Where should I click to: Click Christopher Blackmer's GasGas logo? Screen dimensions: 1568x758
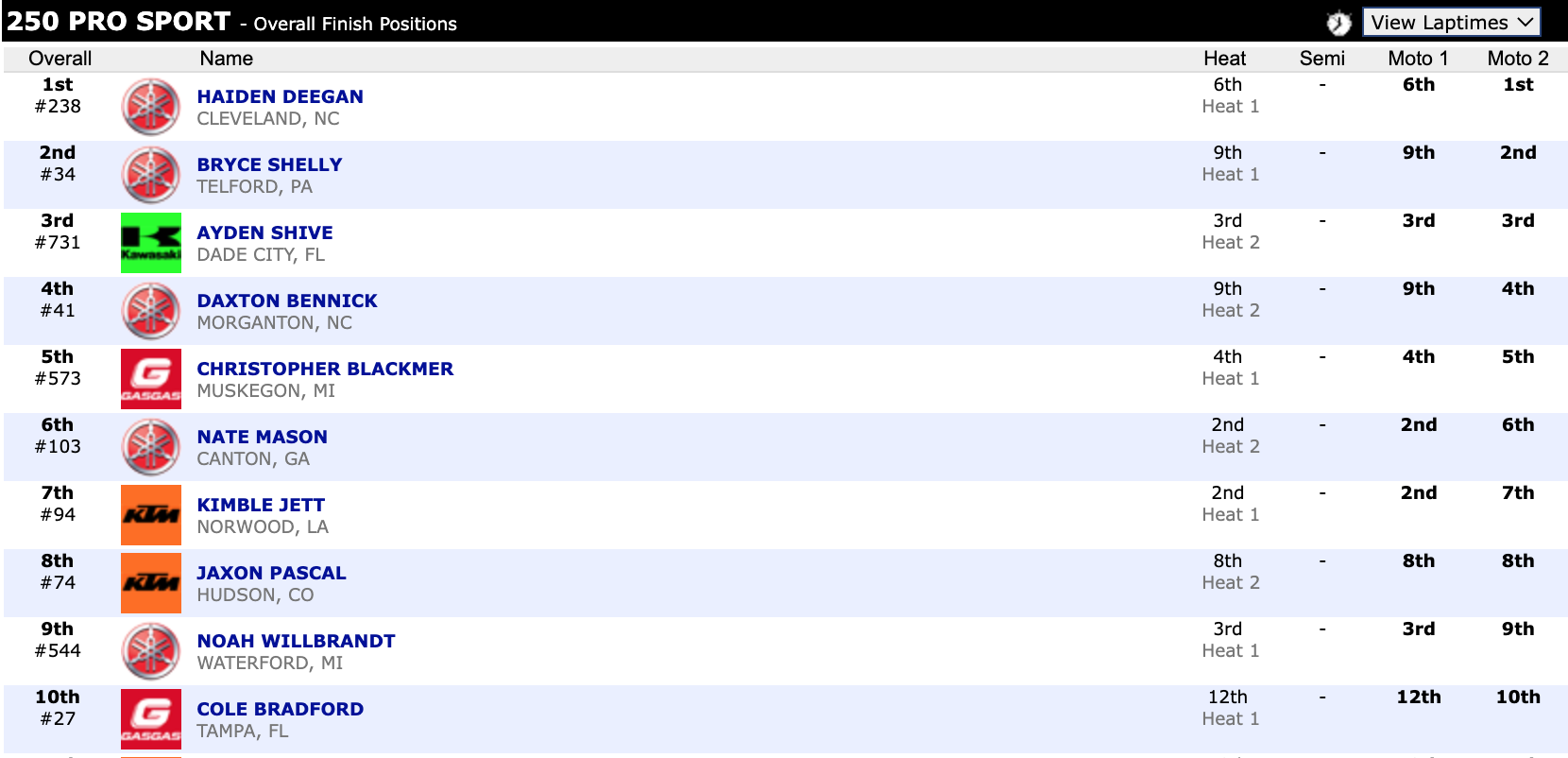tap(151, 379)
